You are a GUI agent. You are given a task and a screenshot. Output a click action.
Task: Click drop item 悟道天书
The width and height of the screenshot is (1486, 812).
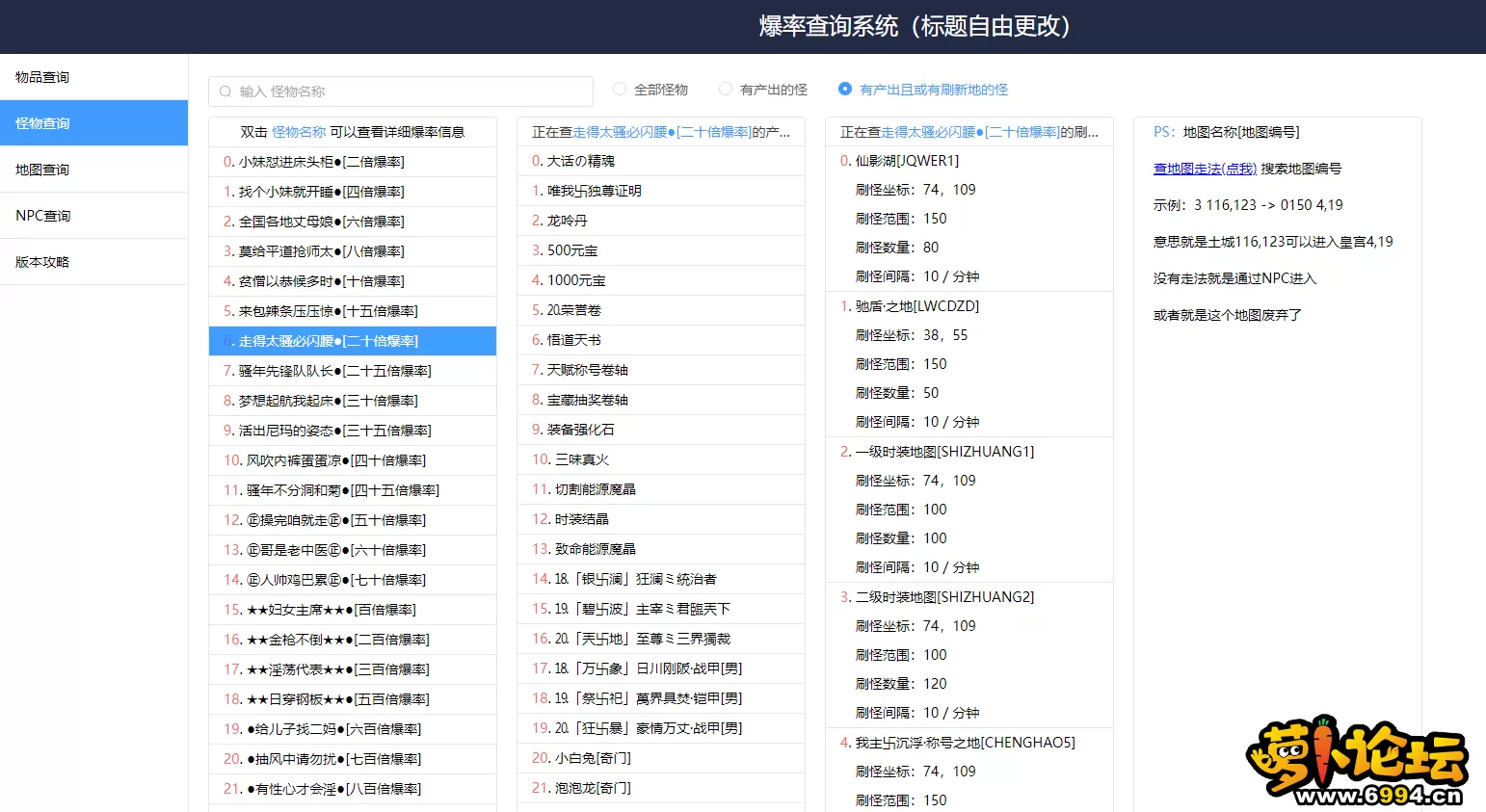pyautogui.click(x=661, y=340)
